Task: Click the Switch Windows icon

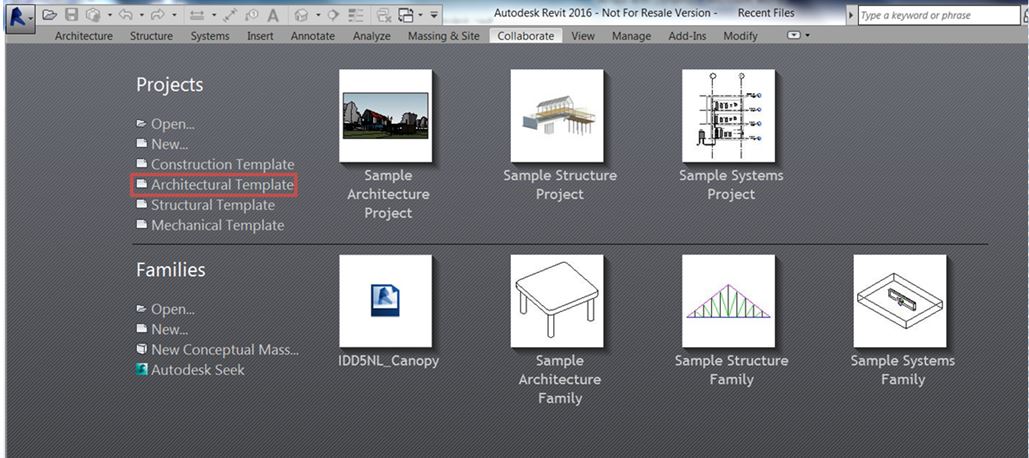Action: coord(406,15)
